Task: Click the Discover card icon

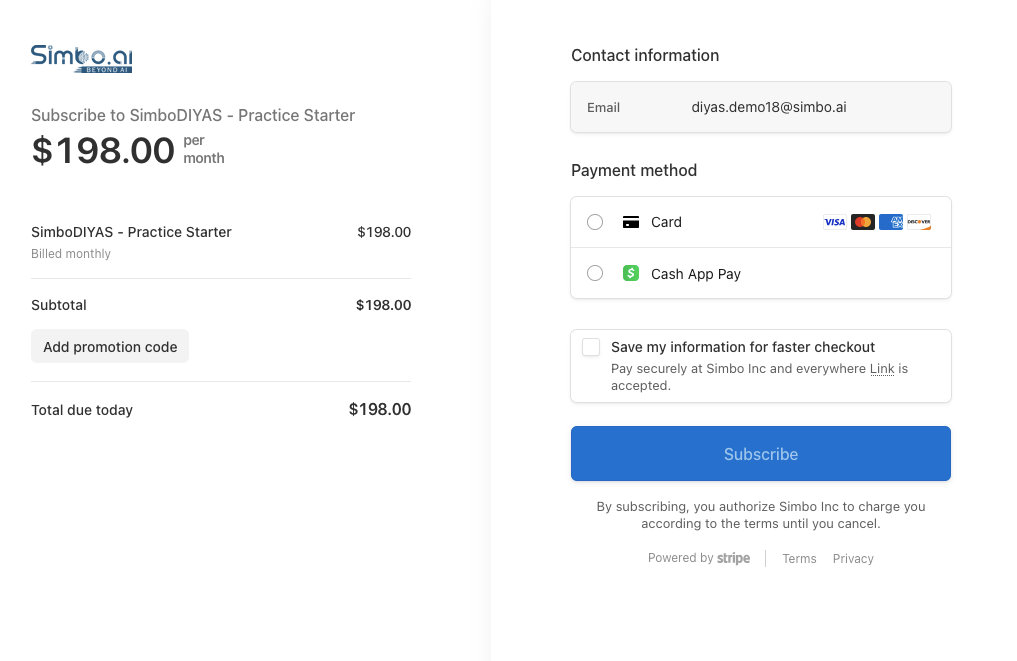Action: pos(918,222)
